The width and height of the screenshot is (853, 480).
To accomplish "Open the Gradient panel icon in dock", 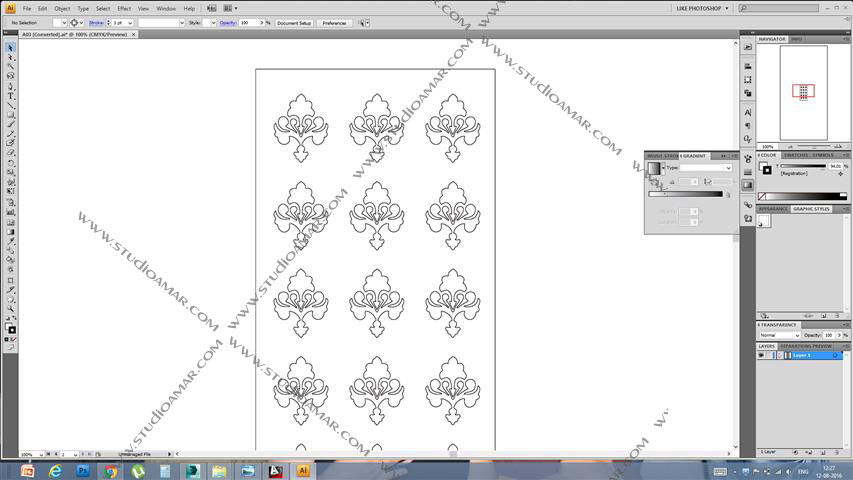I will point(748,186).
